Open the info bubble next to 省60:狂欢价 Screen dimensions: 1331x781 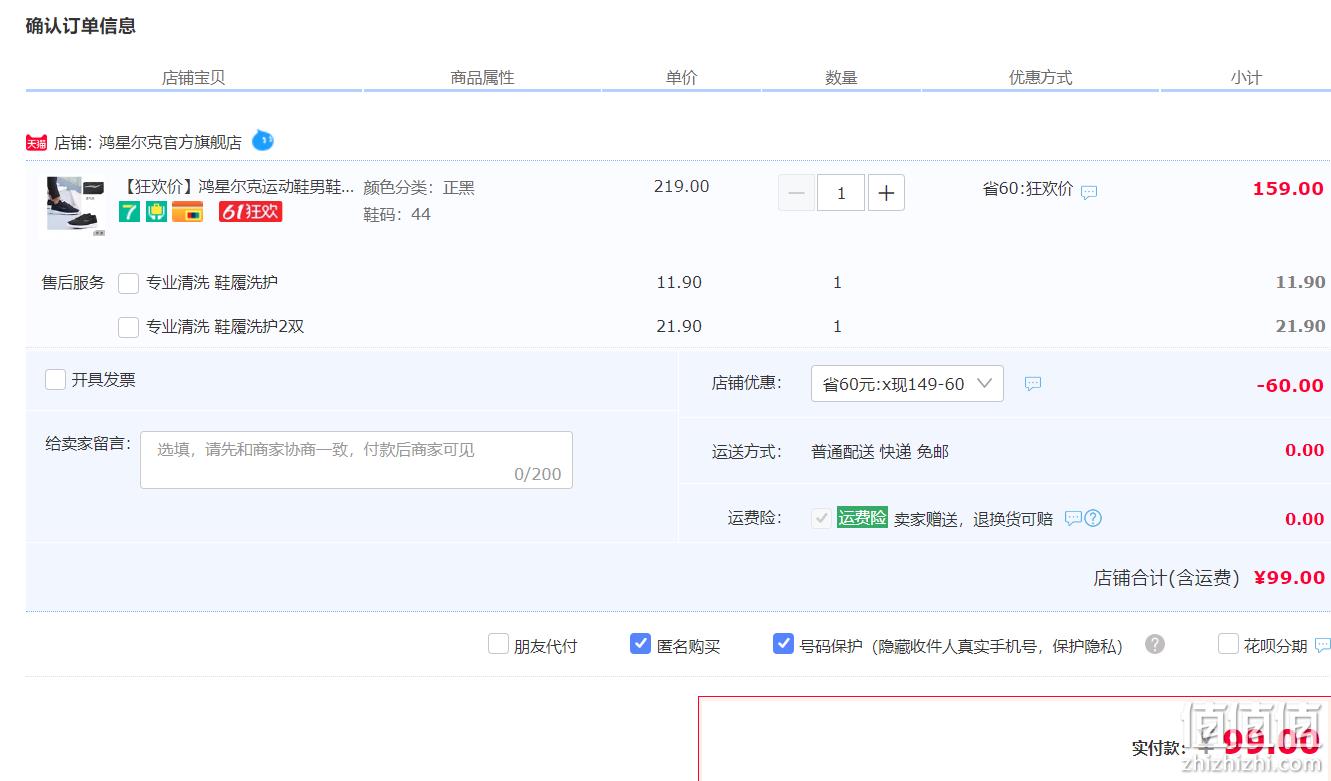click(1089, 192)
